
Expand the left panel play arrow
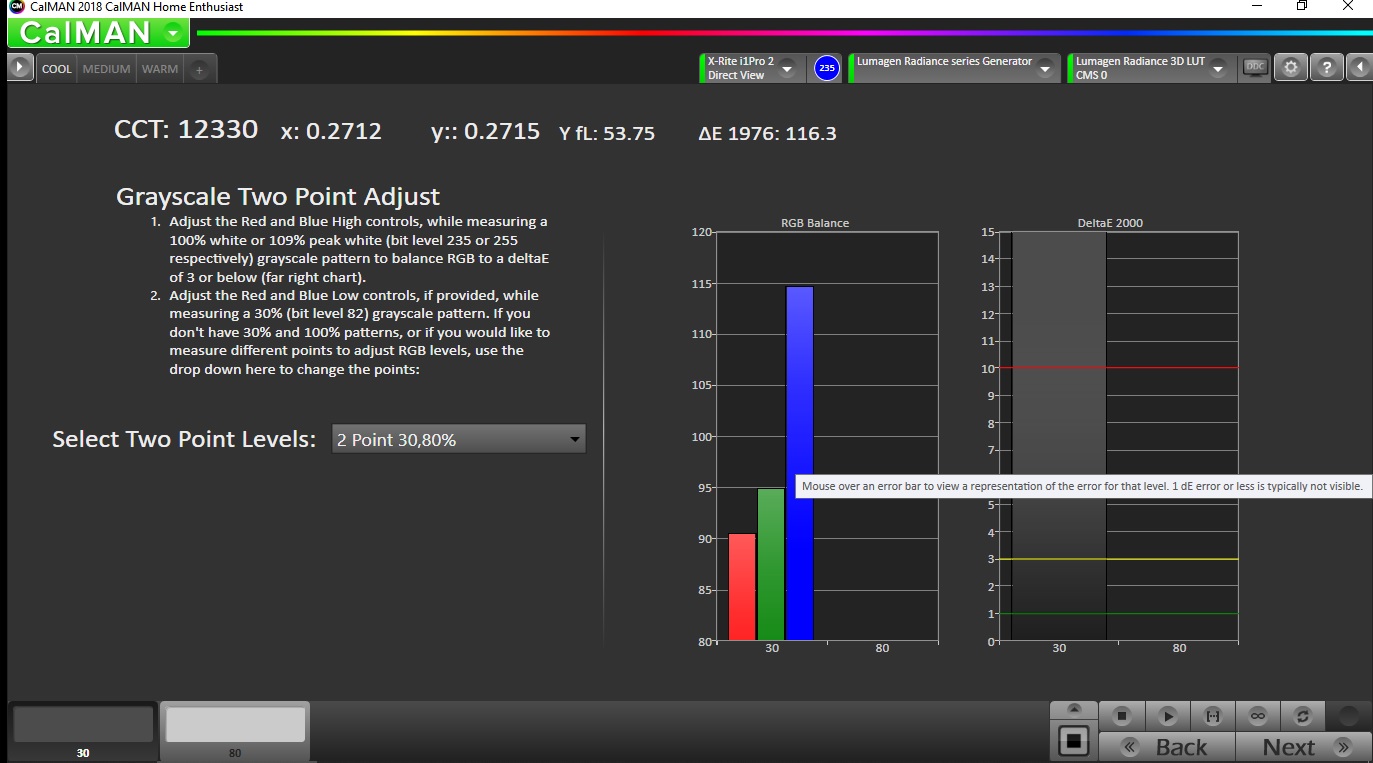pyautogui.click(x=20, y=68)
